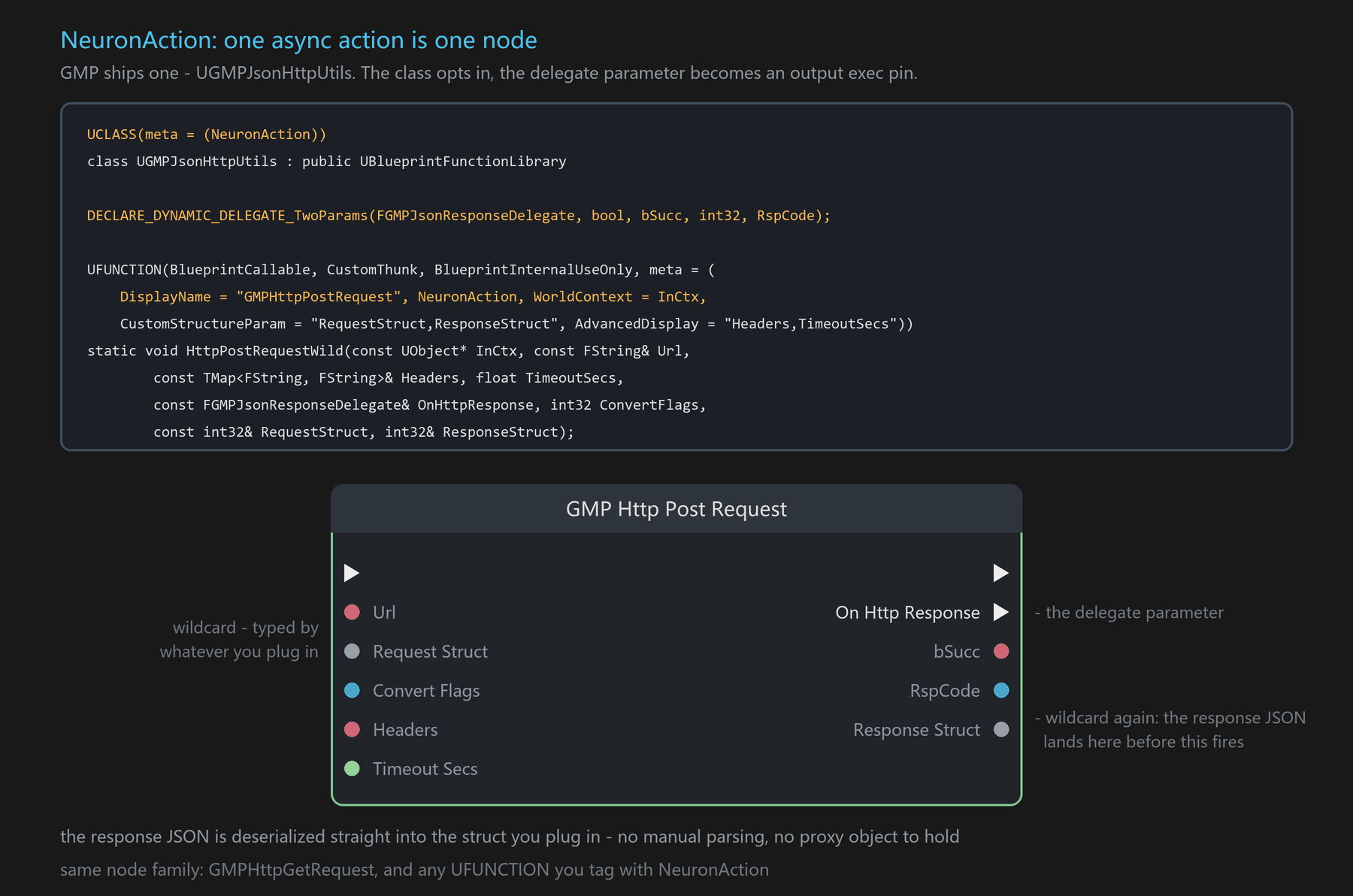The width and height of the screenshot is (1353, 896).
Task: Click the Response Struct output pin
Action: pos(1001,729)
